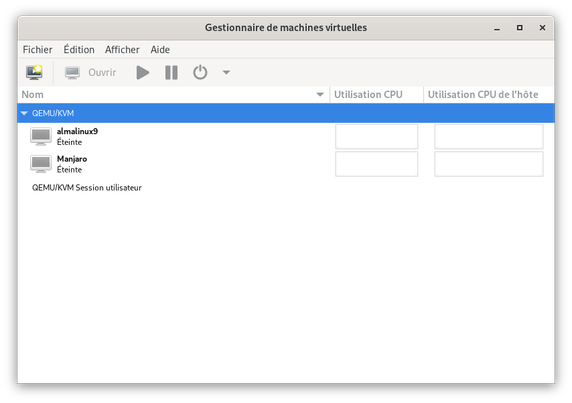Collapse the QEMU/KVM connection triangle
This screenshot has width=572, height=403.
24,113
